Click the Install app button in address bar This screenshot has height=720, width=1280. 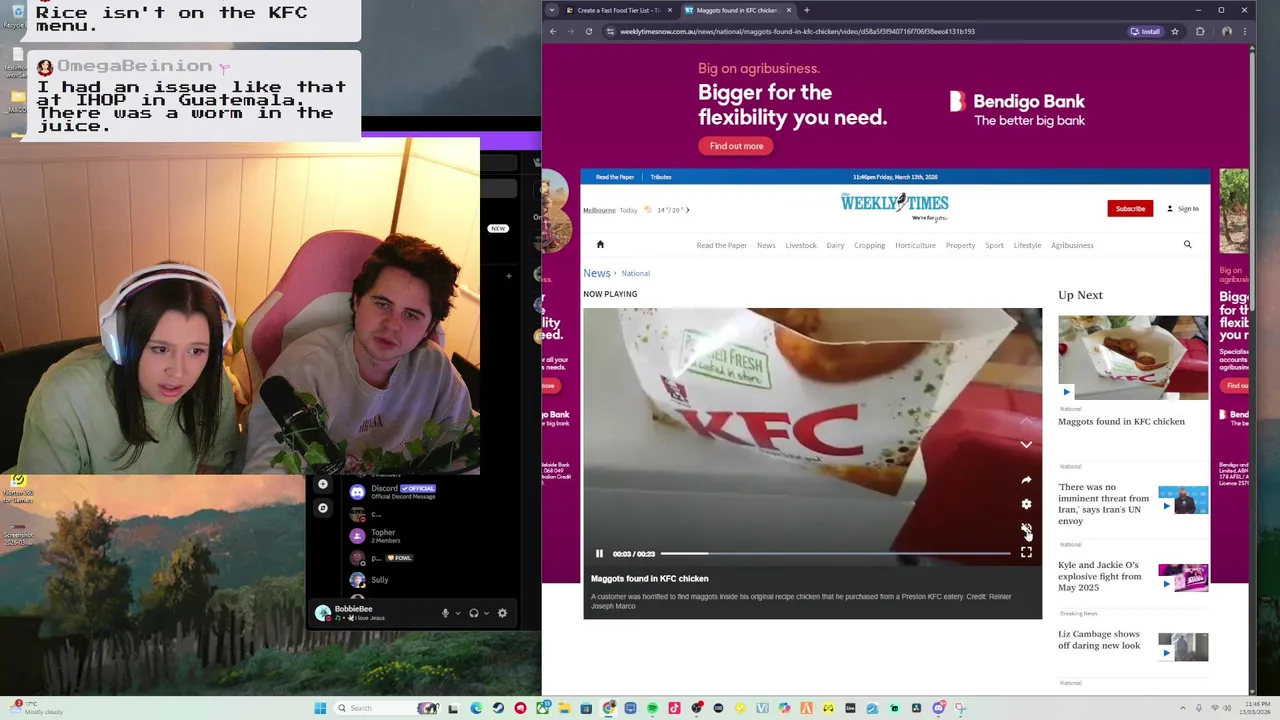click(1145, 31)
